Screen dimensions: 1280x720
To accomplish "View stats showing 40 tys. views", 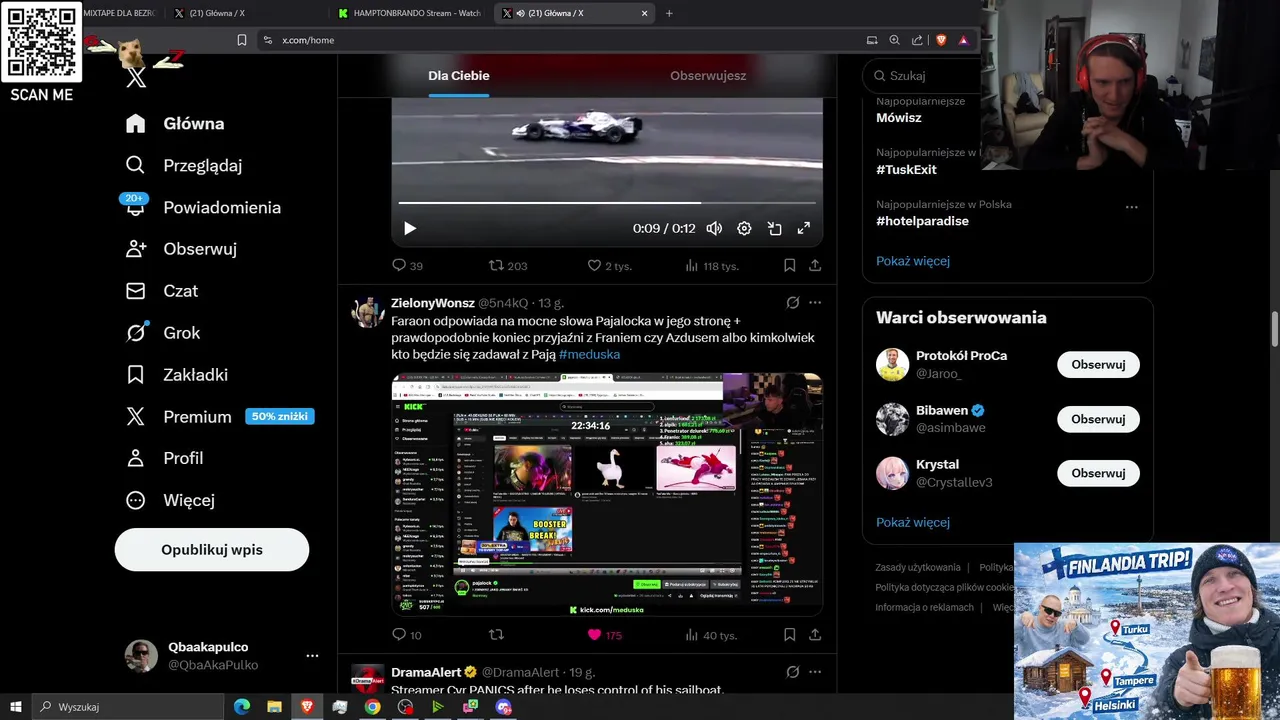I will 710,634.
